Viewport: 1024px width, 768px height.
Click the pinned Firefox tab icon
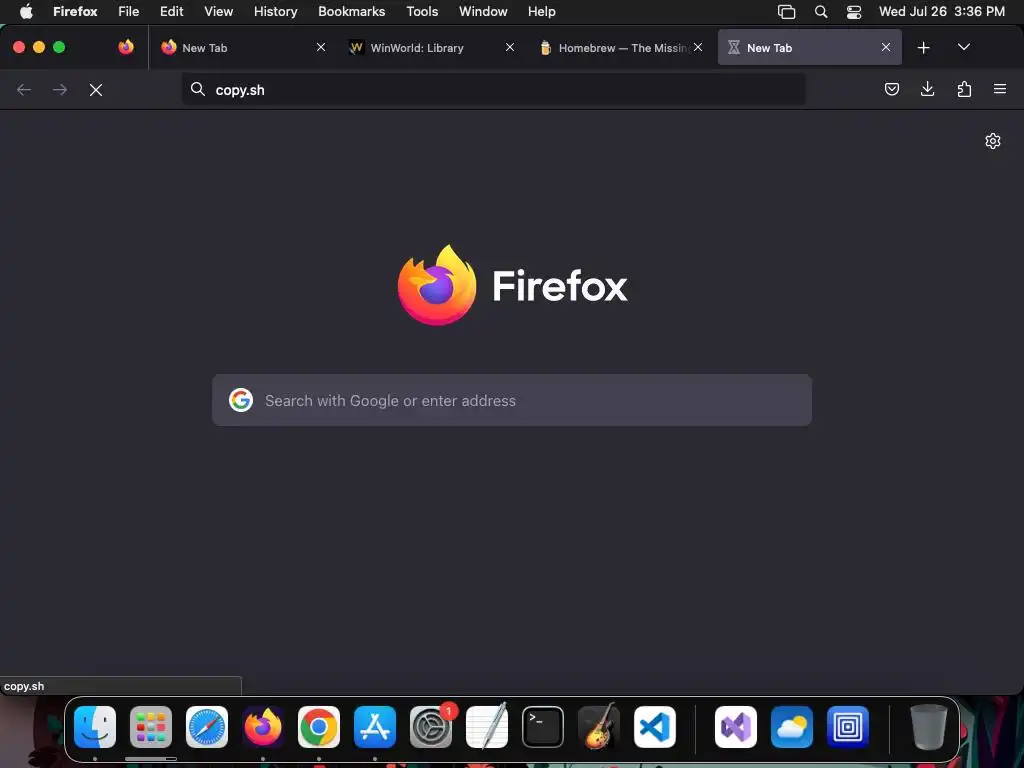pos(126,47)
